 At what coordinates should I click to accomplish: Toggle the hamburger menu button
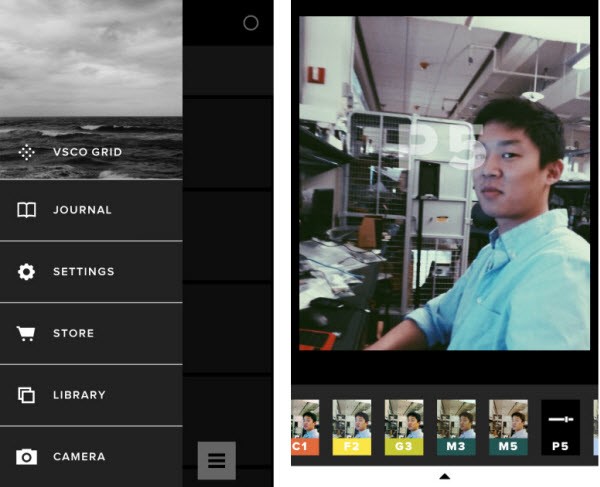tap(216, 460)
